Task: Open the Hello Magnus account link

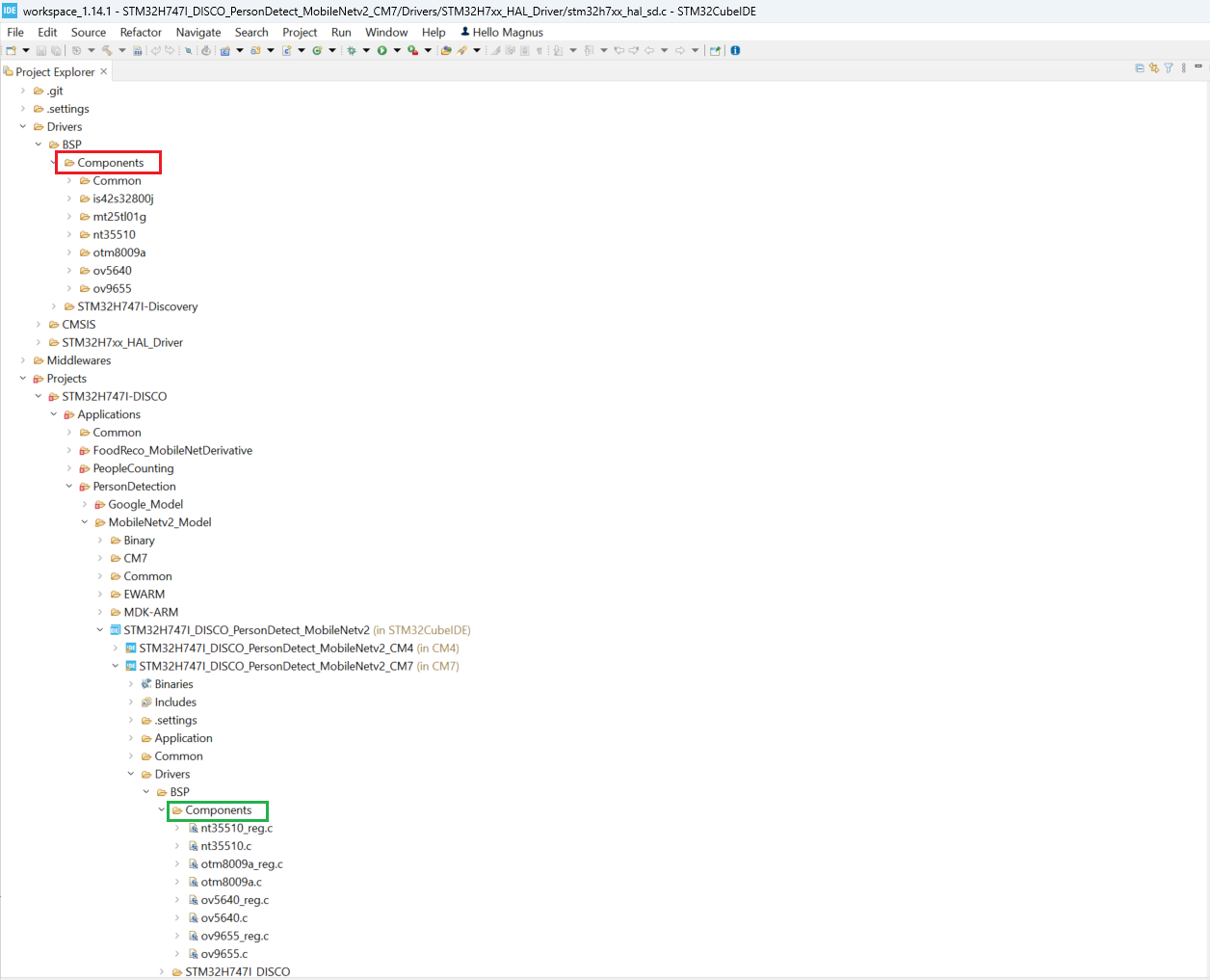Action: pyautogui.click(x=501, y=32)
